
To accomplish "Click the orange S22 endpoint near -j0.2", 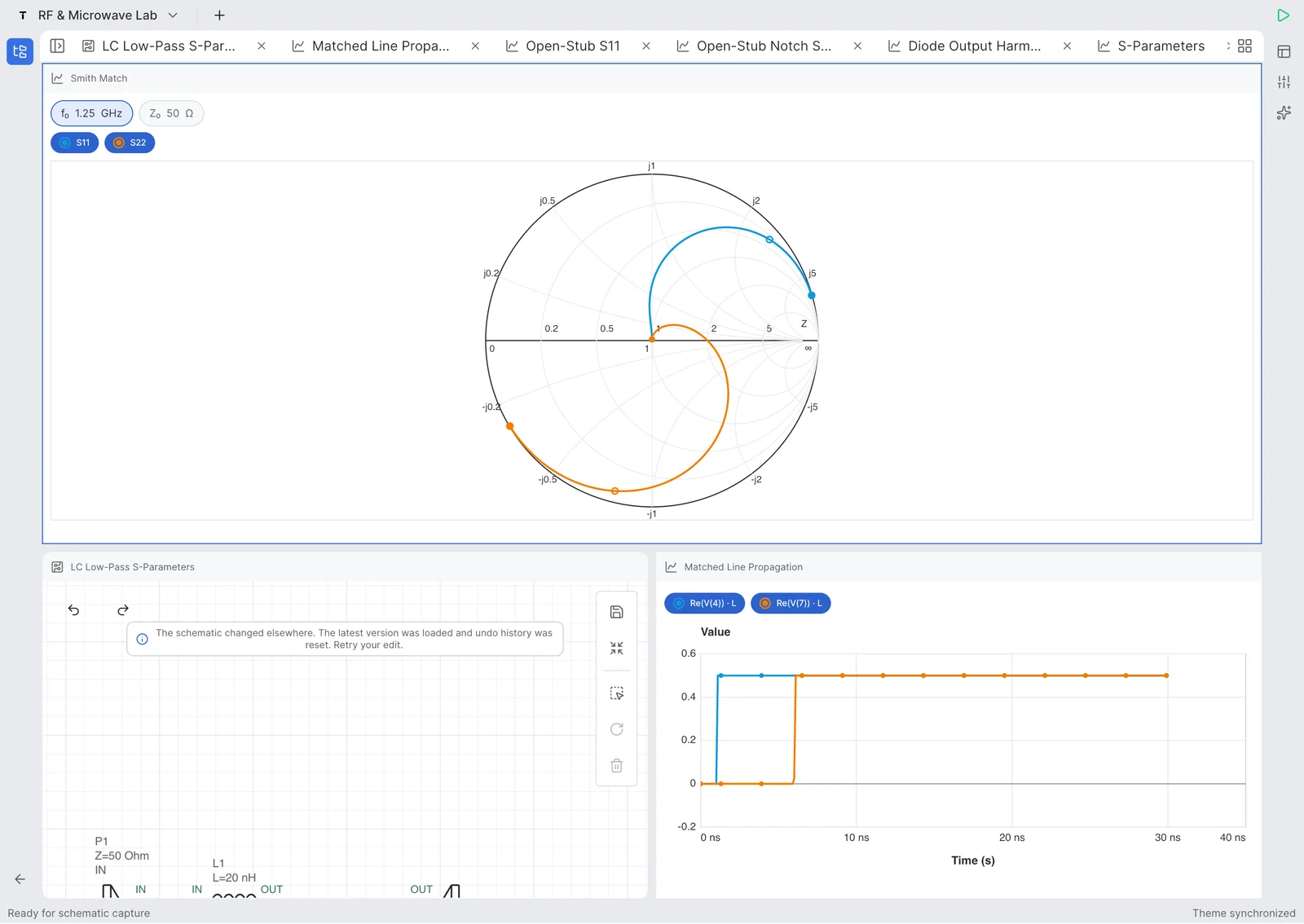I will 510,426.
